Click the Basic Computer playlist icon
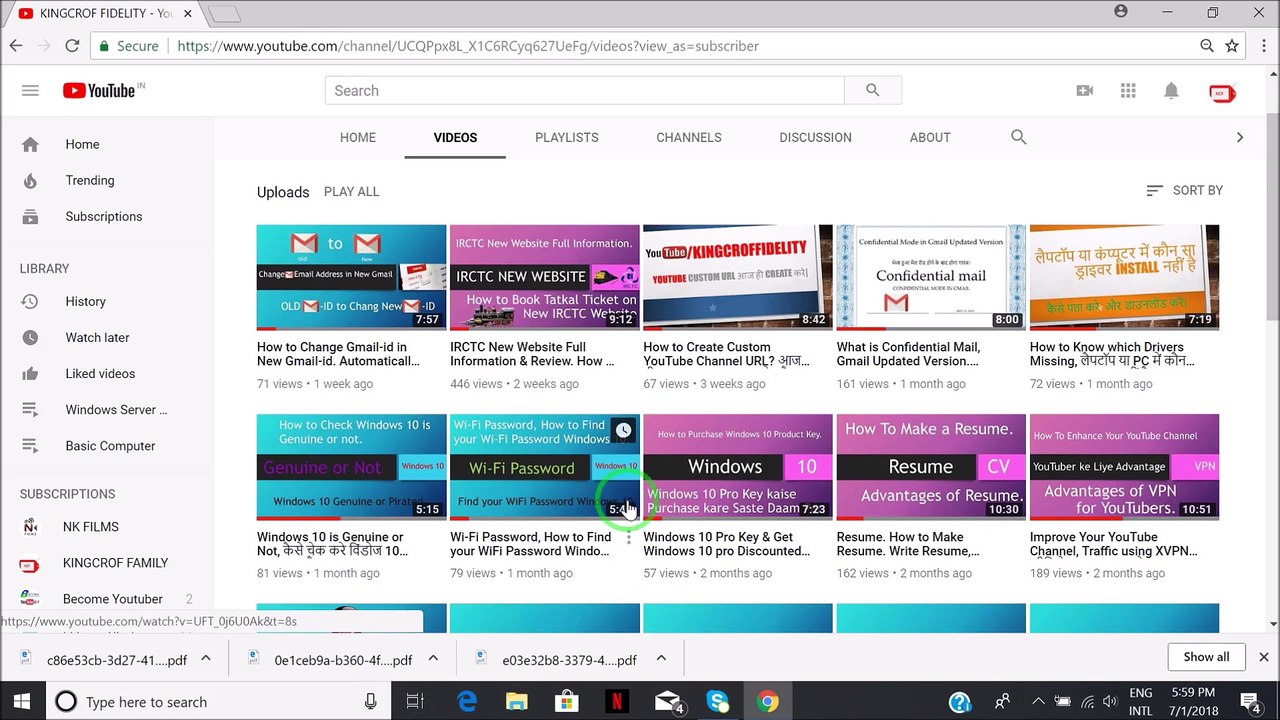Screen dimensions: 1280x720 (30, 445)
